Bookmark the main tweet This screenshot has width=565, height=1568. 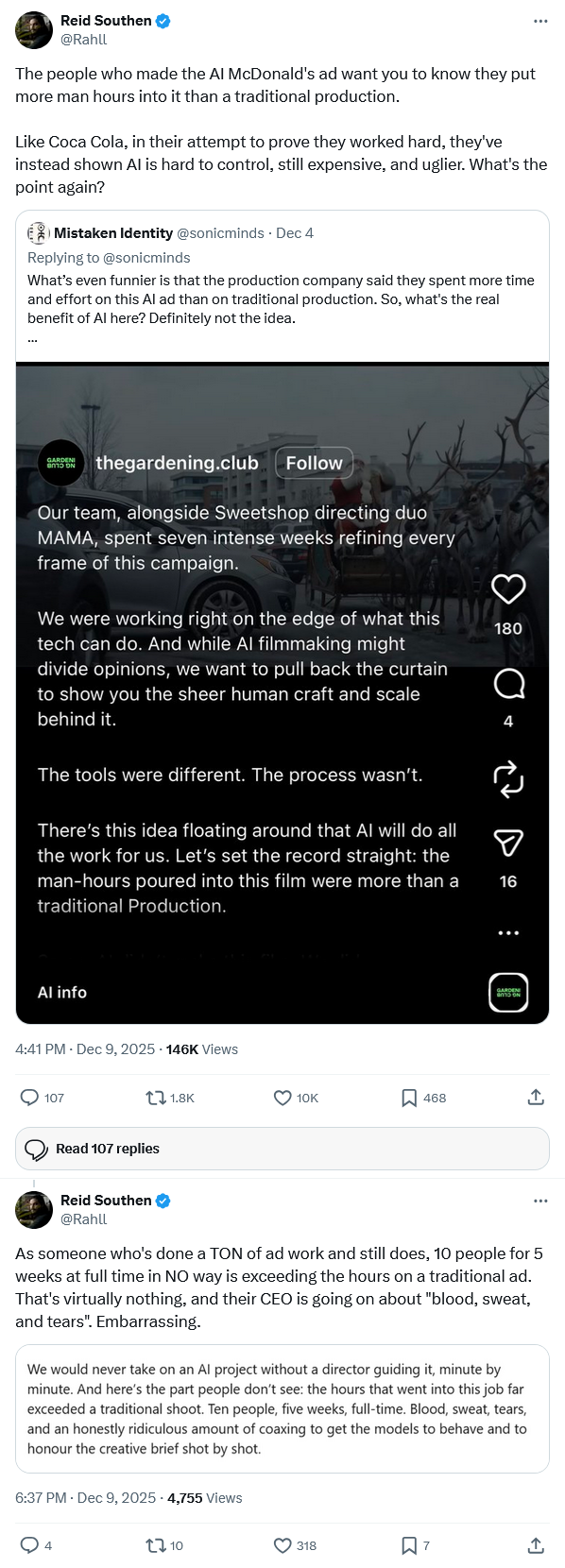[x=406, y=1098]
